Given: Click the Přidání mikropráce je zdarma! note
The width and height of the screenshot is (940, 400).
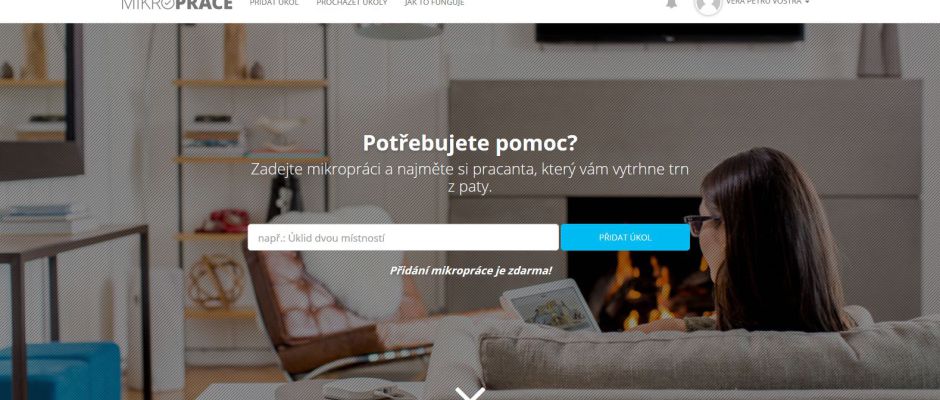Looking at the screenshot, I should click(x=471, y=270).
